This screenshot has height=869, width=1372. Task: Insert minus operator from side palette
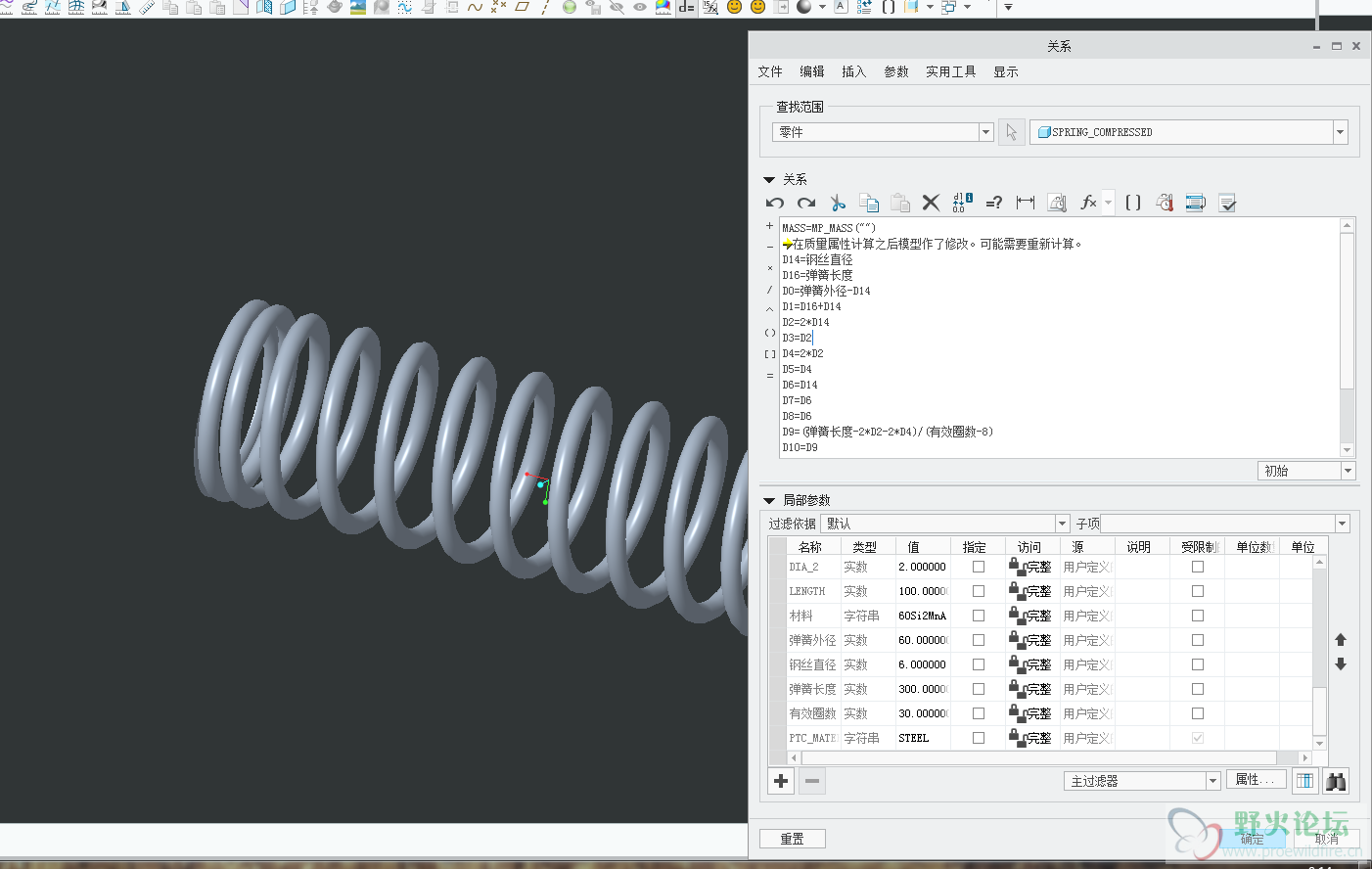tap(770, 248)
